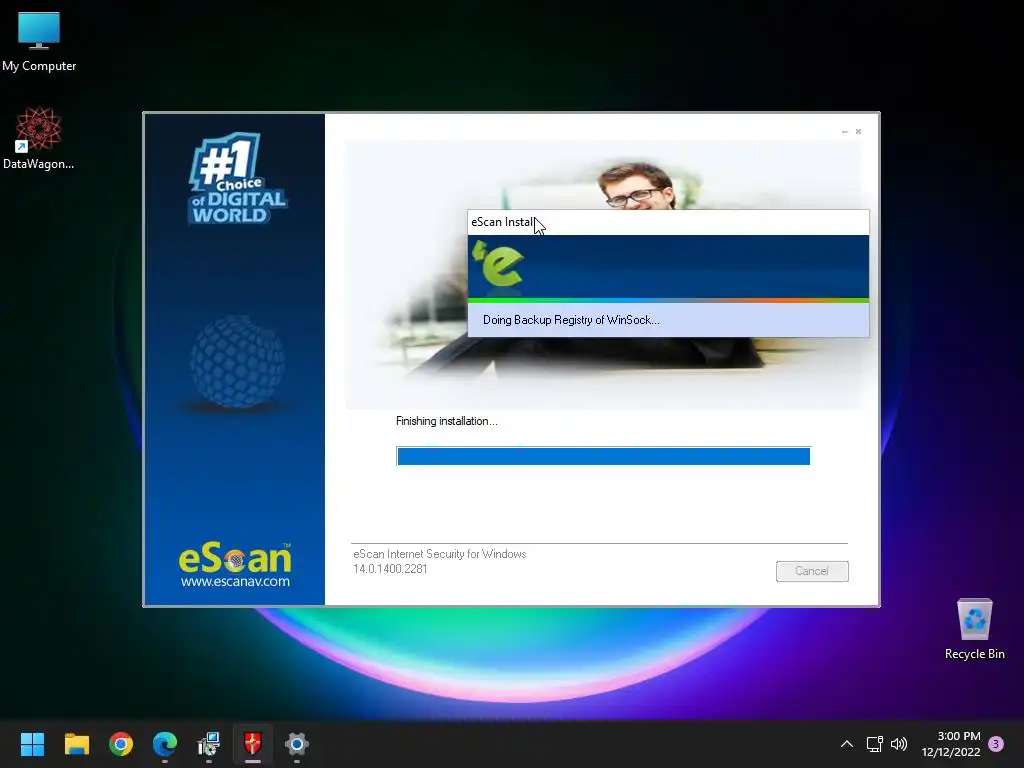
Task: Open the volume speaker tray icon
Action: 899,744
